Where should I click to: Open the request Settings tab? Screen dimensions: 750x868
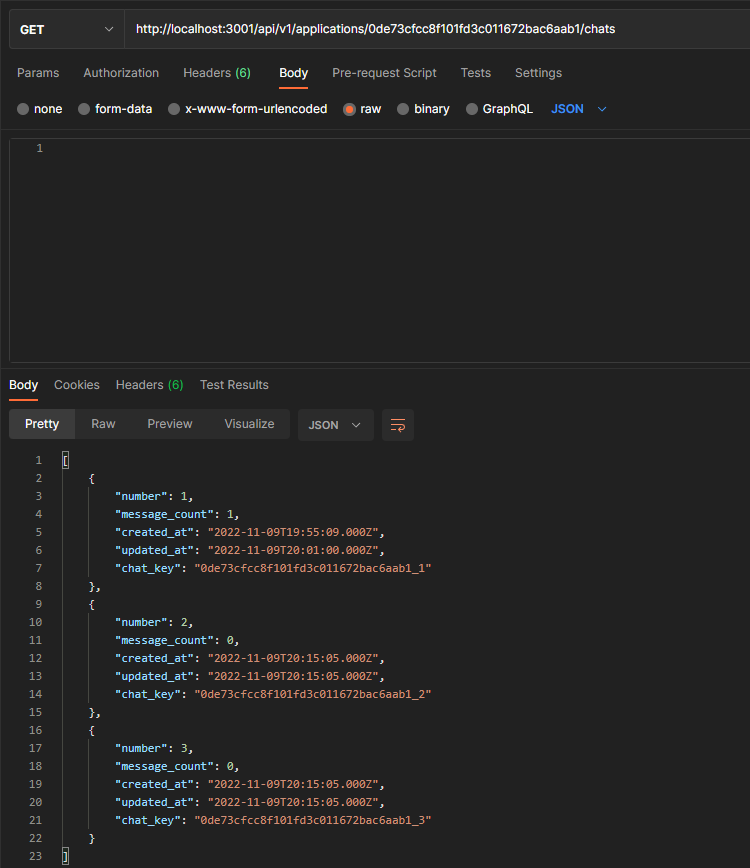[538, 72]
